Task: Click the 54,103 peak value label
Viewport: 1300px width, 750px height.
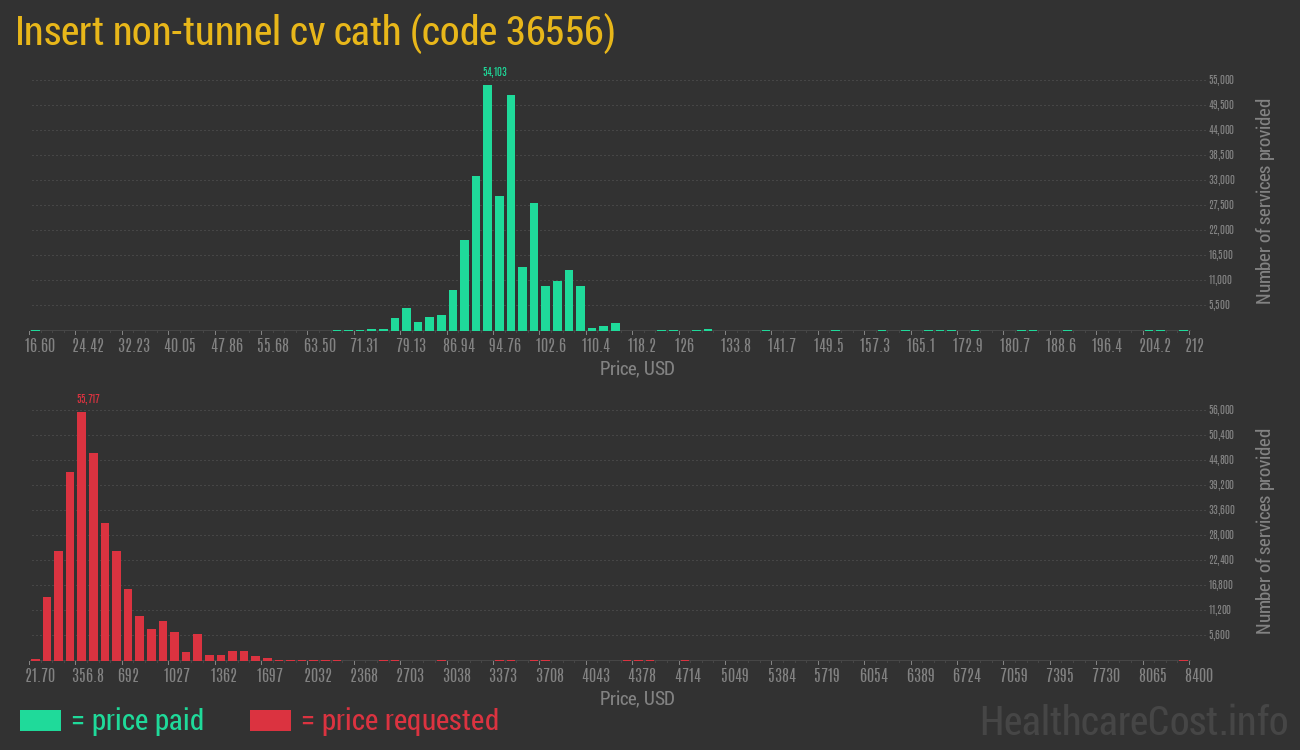Action: coord(494,72)
